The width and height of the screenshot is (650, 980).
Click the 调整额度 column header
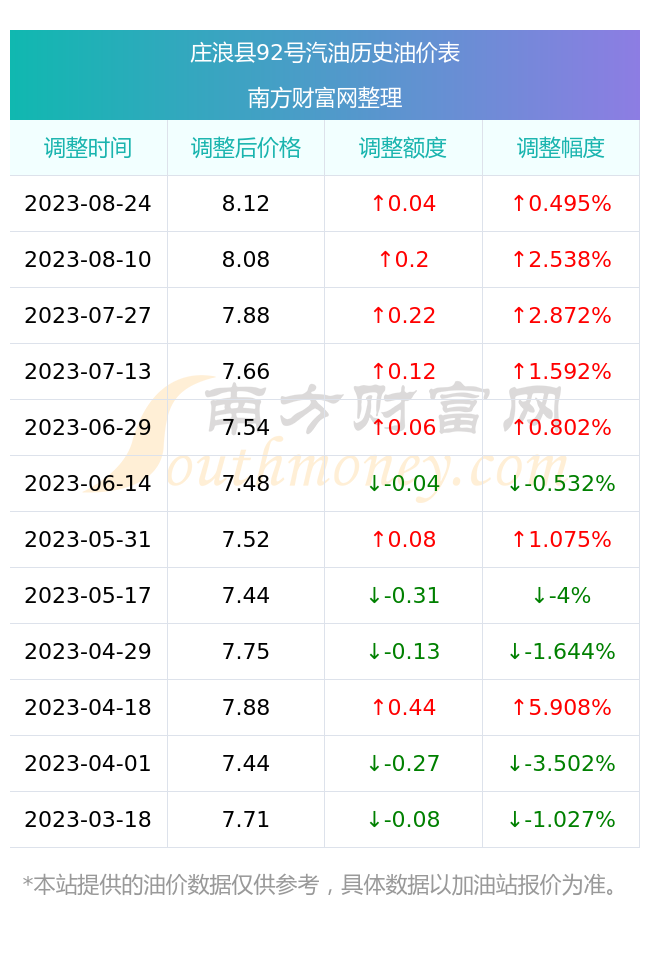(x=403, y=148)
